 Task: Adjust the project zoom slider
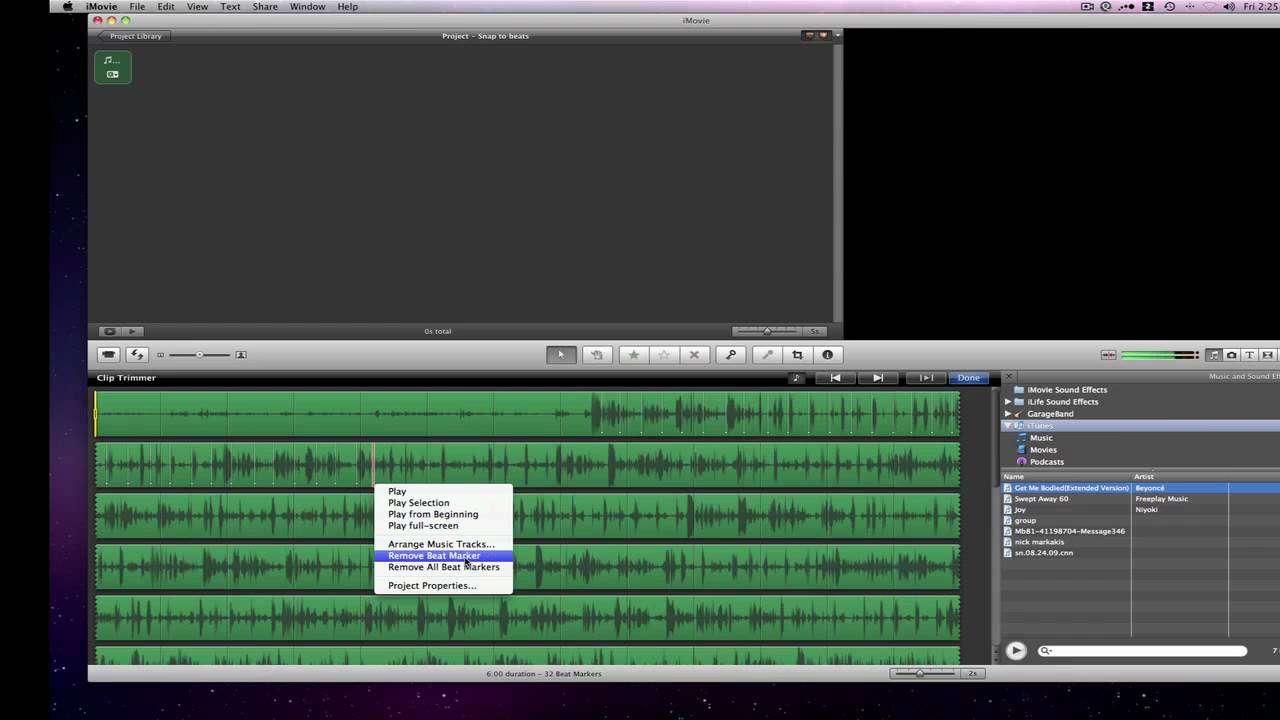pyautogui.click(x=766, y=331)
